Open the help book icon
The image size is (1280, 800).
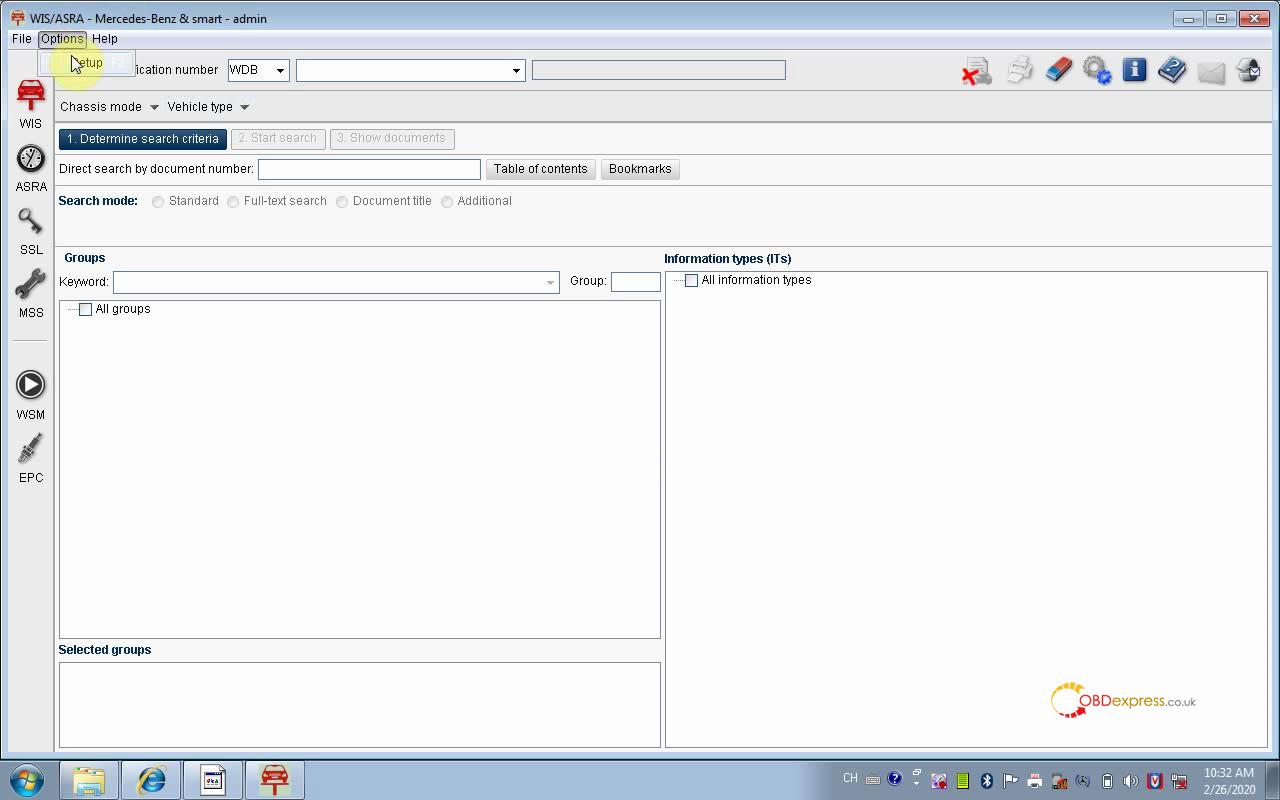1172,70
